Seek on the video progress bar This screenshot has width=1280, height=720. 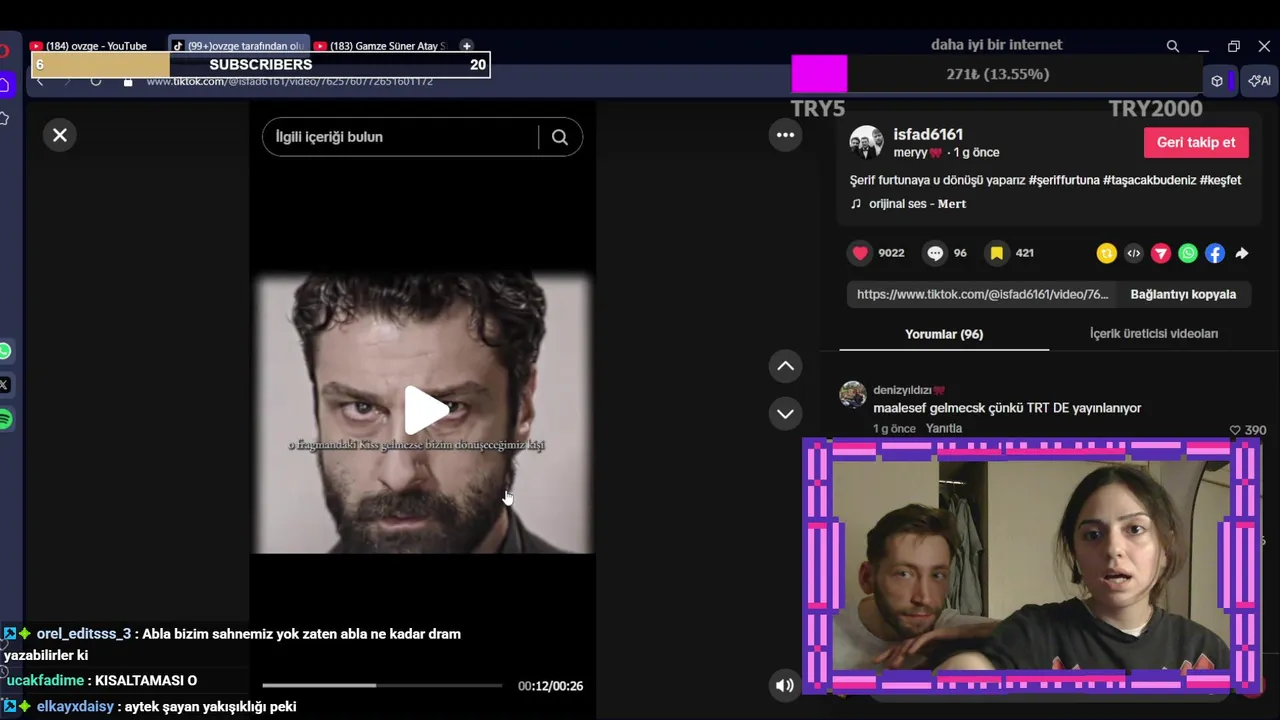(382, 685)
